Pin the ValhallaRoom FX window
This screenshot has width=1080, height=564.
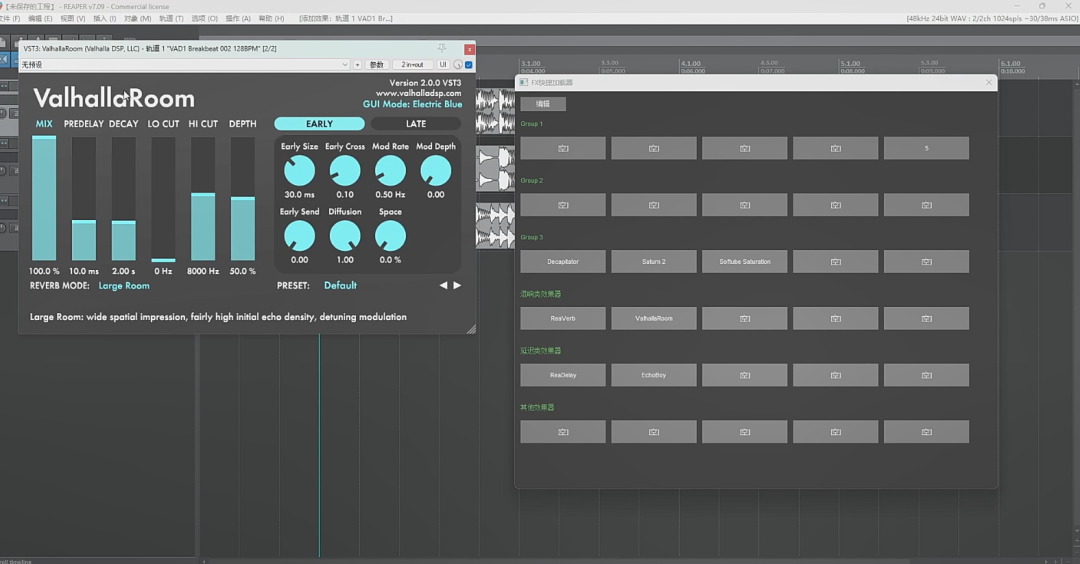click(x=442, y=48)
